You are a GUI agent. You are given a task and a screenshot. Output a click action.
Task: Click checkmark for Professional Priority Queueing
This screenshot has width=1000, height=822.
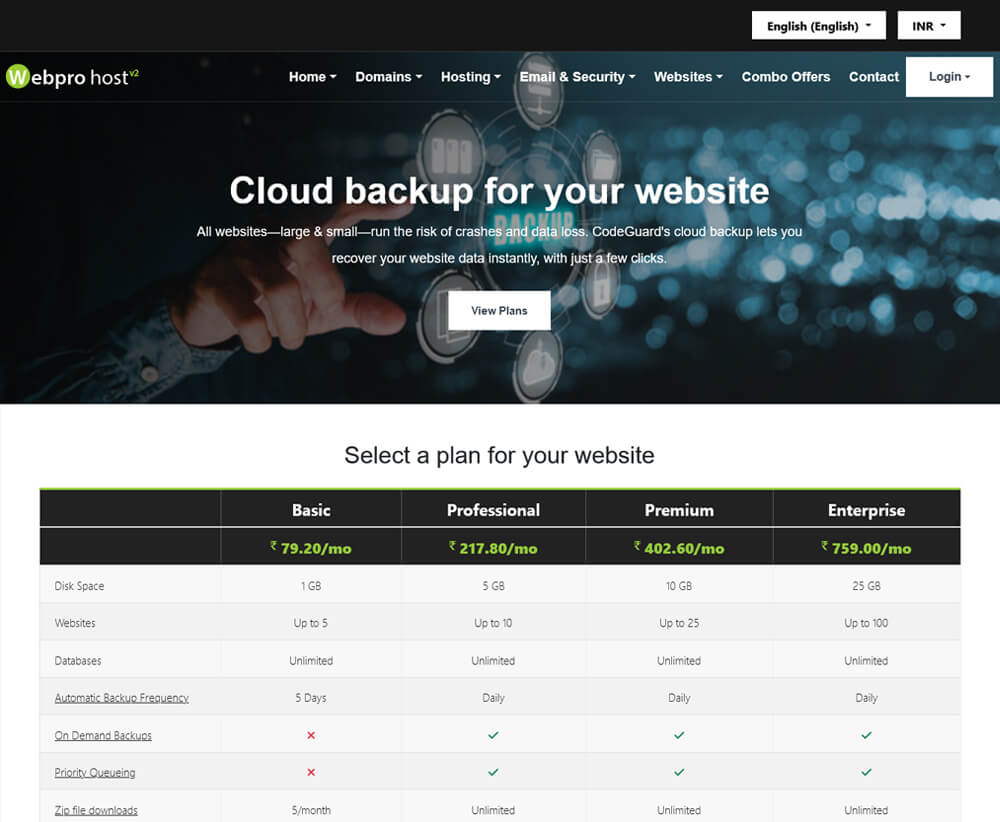coord(493,772)
